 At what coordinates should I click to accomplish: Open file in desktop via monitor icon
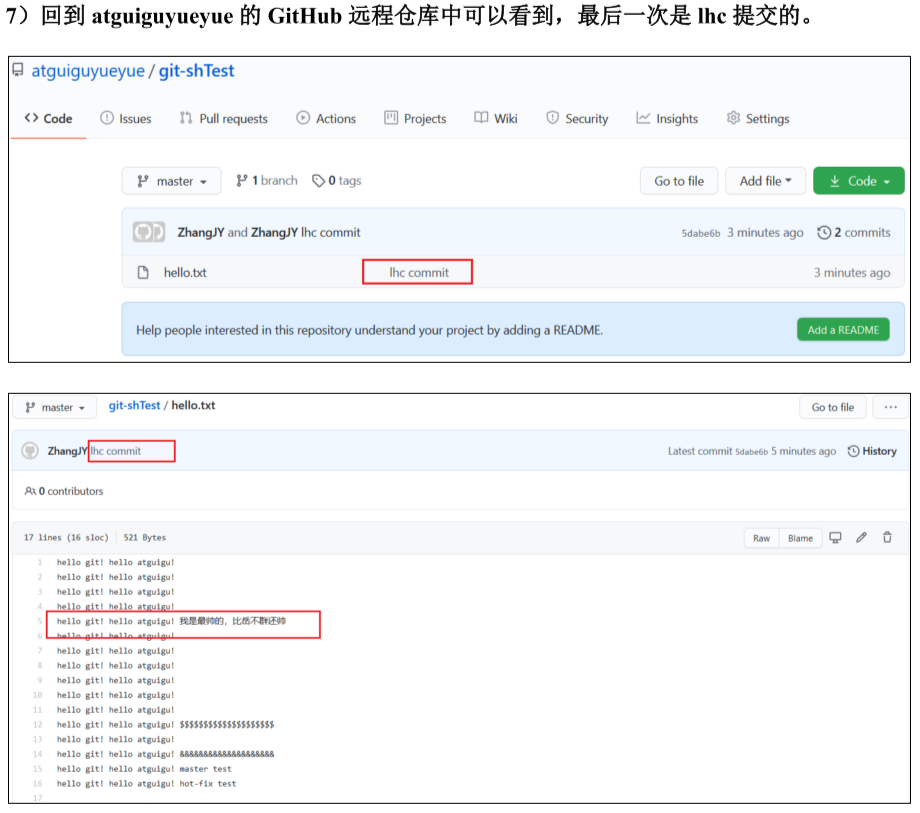836,537
